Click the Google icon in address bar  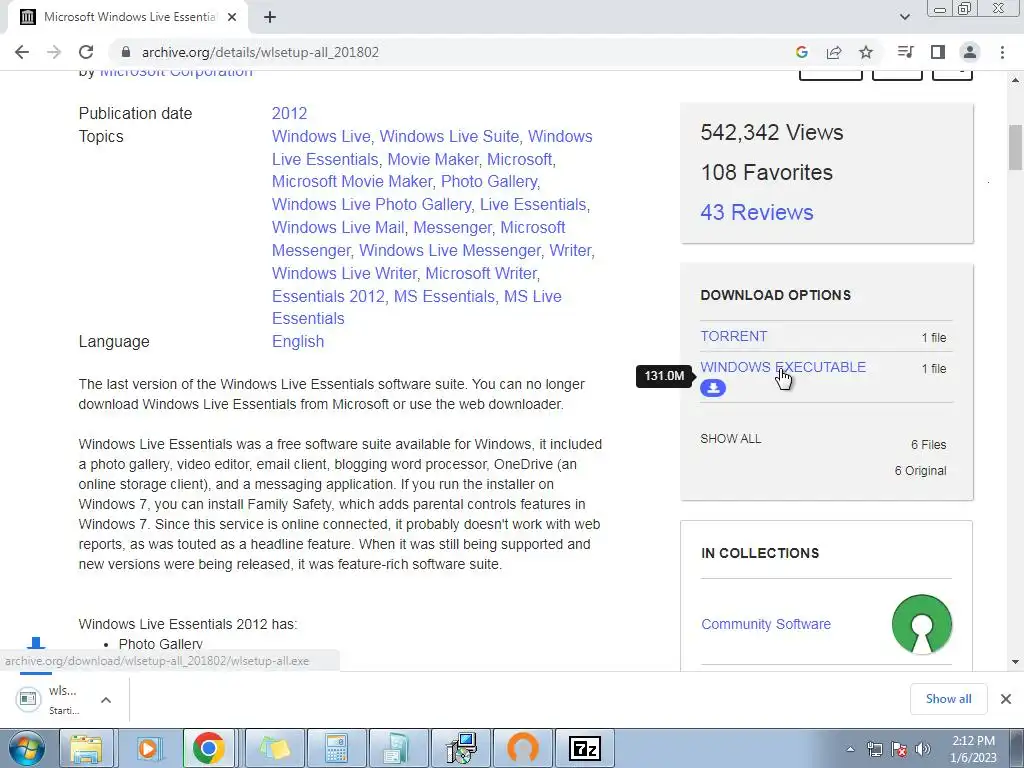[x=802, y=52]
